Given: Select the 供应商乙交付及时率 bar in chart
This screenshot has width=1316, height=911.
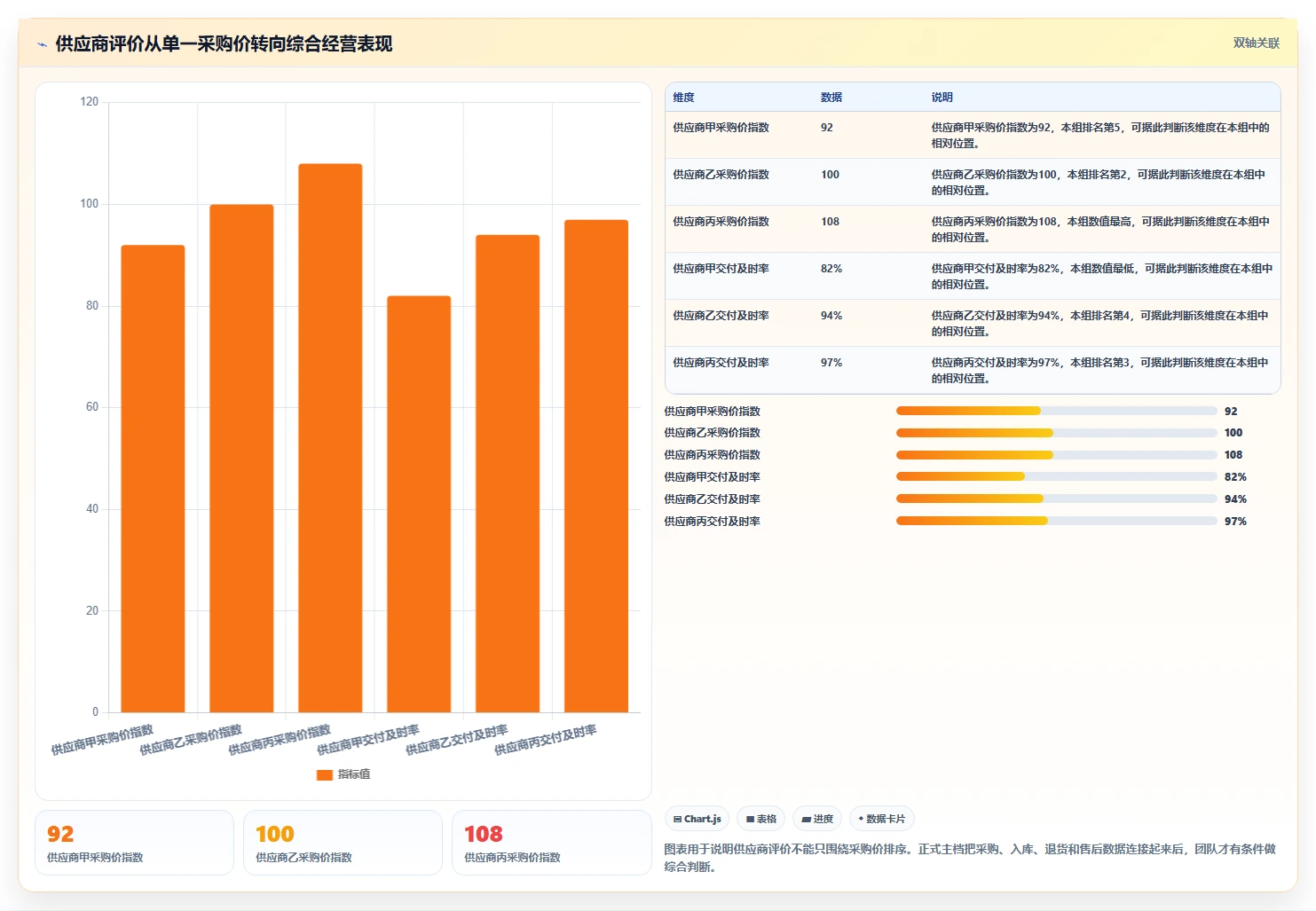Looking at the screenshot, I should pyautogui.click(x=508, y=474).
